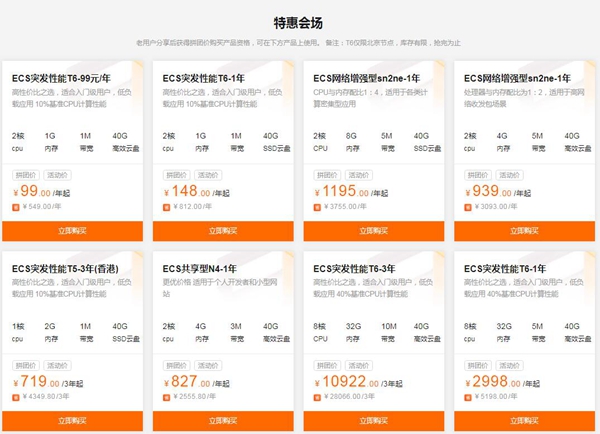The image size is (600, 434).
Task: Click 立即购买 for the ¥10922.00 T6-3年 plan
Action: (374, 421)
